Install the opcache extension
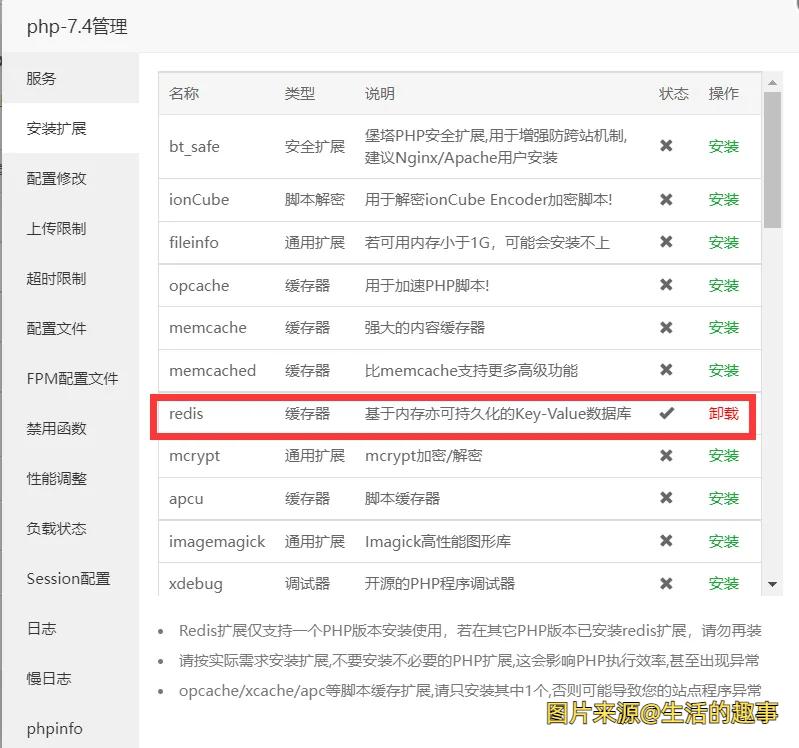Viewport: 799px width, 748px height. (x=723, y=285)
